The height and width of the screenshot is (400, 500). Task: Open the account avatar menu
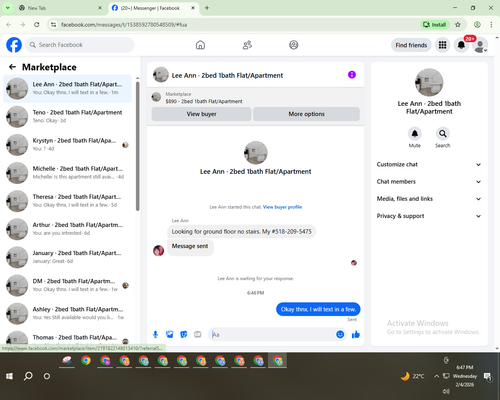pyautogui.click(x=480, y=45)
